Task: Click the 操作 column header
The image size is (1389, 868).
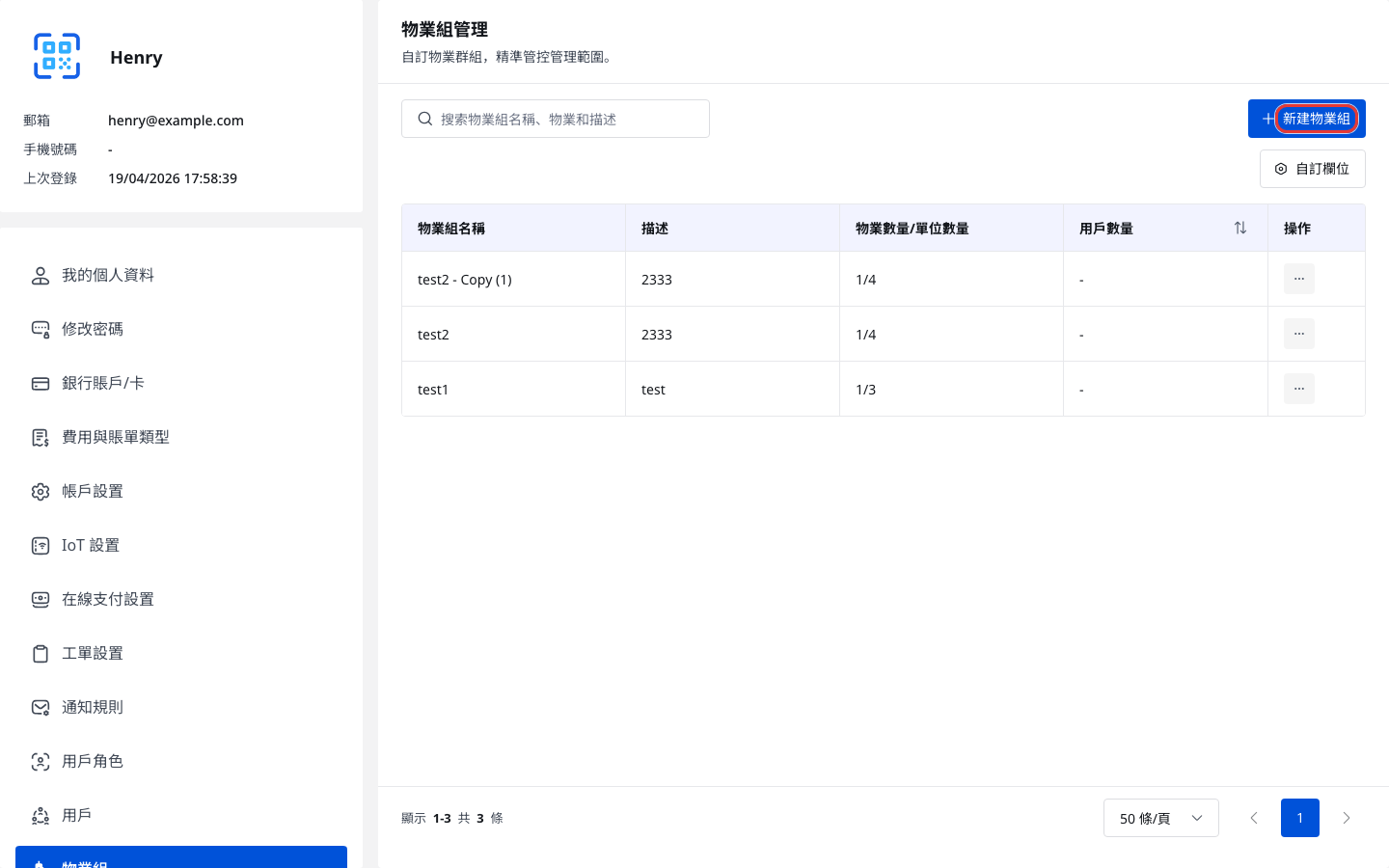Action: coord(1317,228)
